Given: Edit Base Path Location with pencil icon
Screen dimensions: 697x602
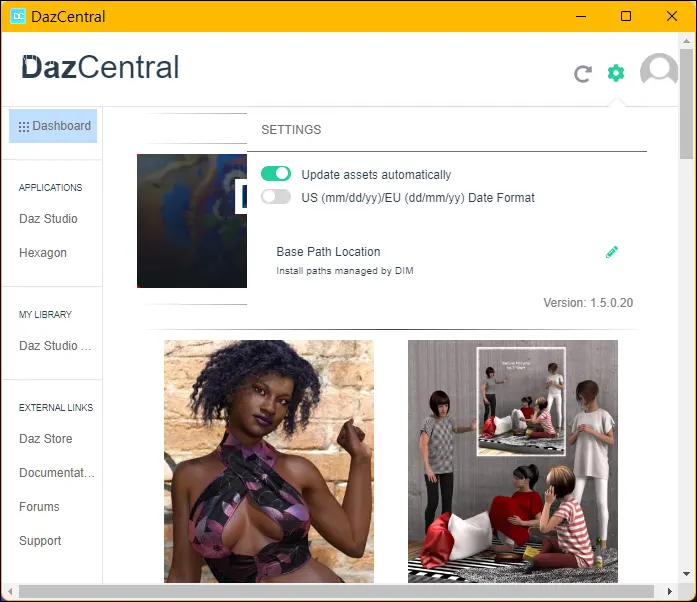Looking at the screenshot, I should (x=612, y=252).
